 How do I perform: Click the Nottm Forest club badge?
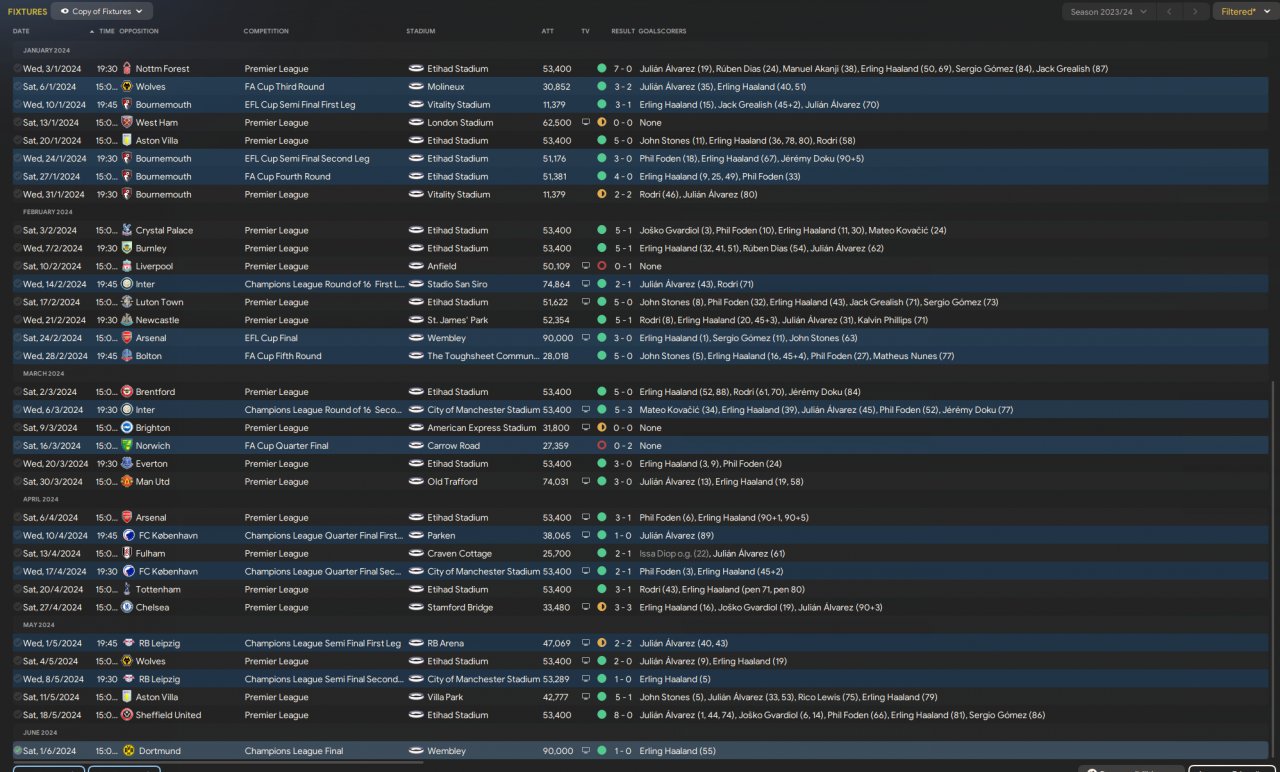[127, 69]
